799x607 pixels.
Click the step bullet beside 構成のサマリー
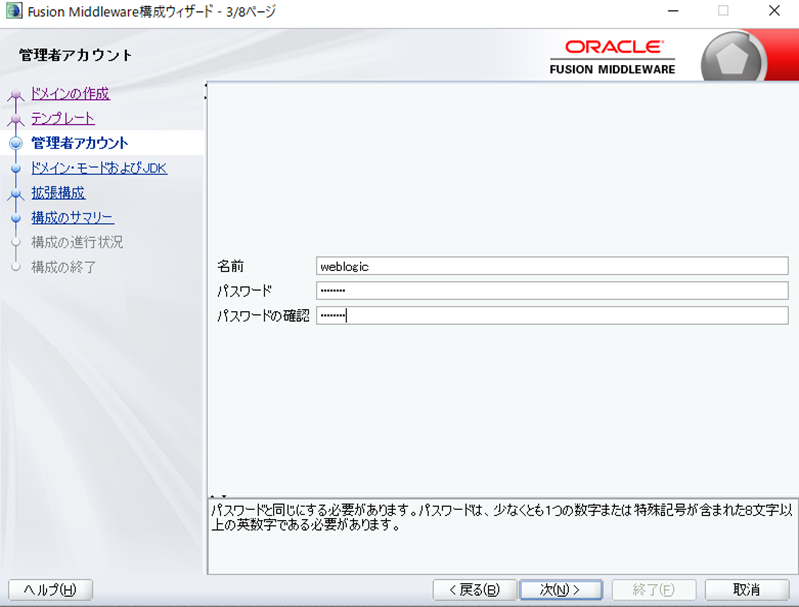point(15,218)
